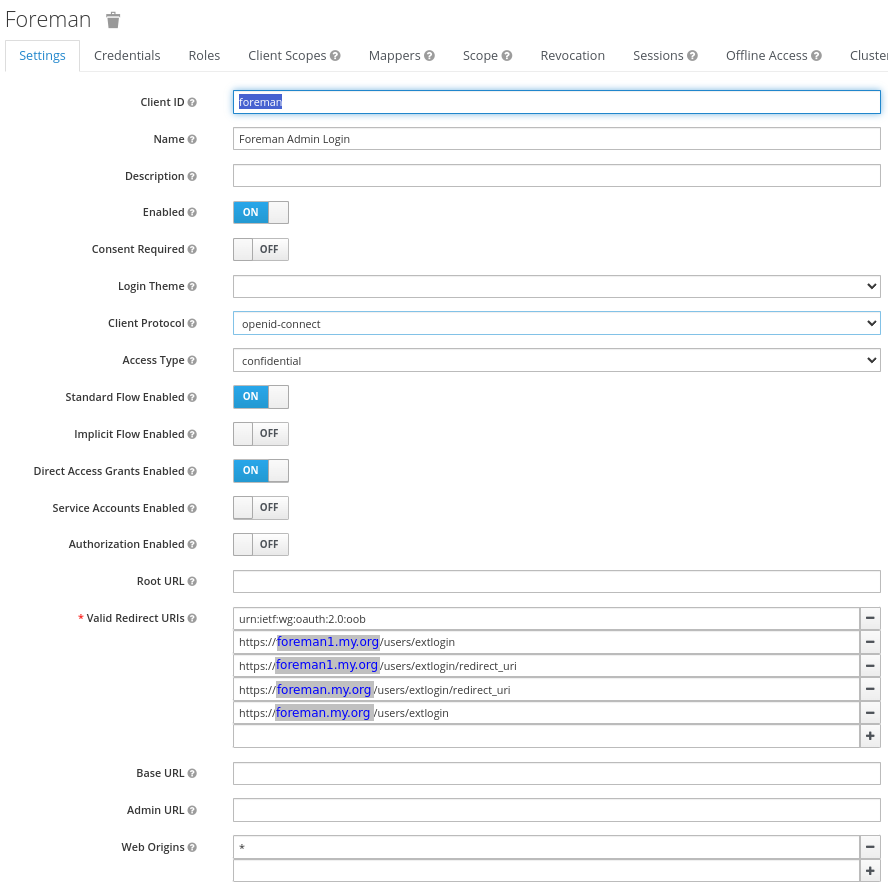Show help icon for Access Type

click(x=192, y=360)
